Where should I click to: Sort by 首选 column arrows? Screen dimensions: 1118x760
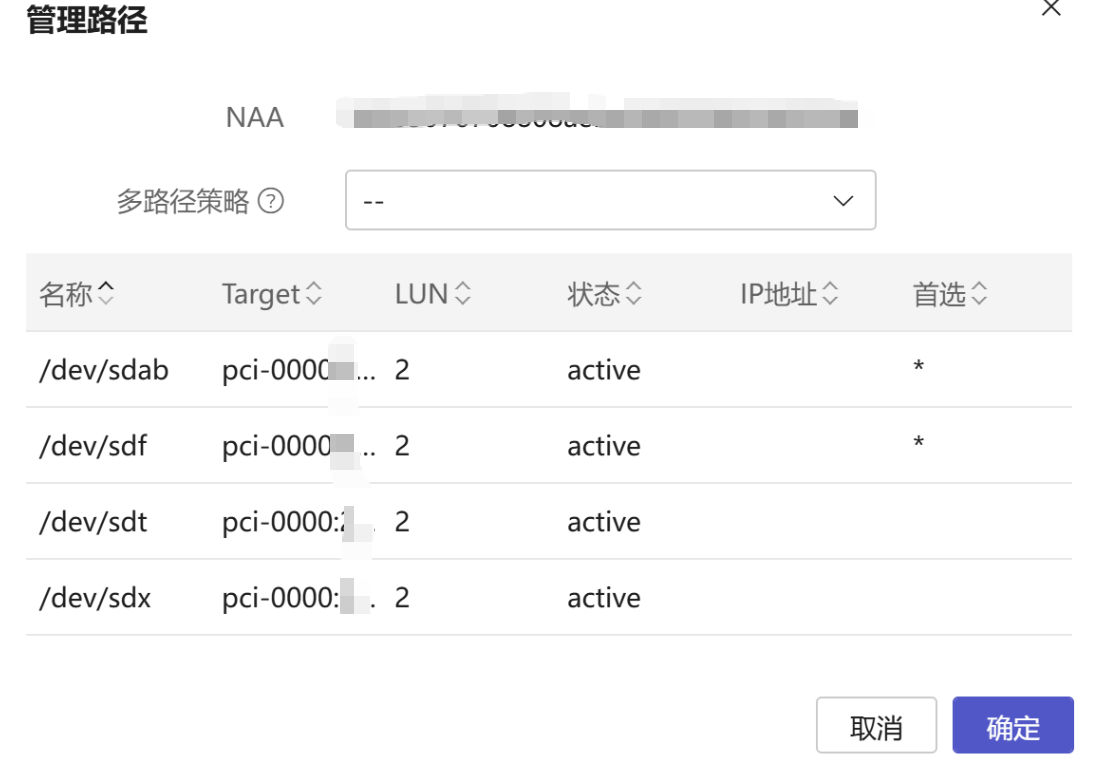coord(979,294)
